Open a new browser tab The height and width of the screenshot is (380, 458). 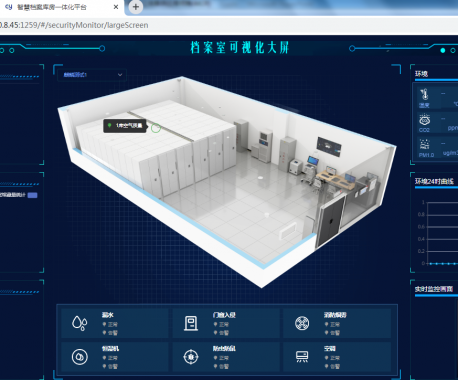click(x=135, y=7)
